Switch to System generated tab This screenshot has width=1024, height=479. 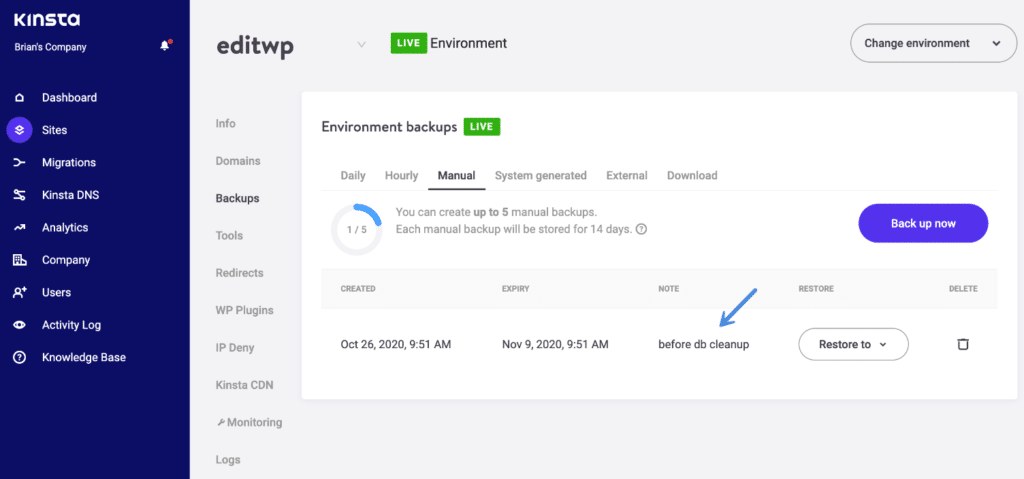coord(541,176)
